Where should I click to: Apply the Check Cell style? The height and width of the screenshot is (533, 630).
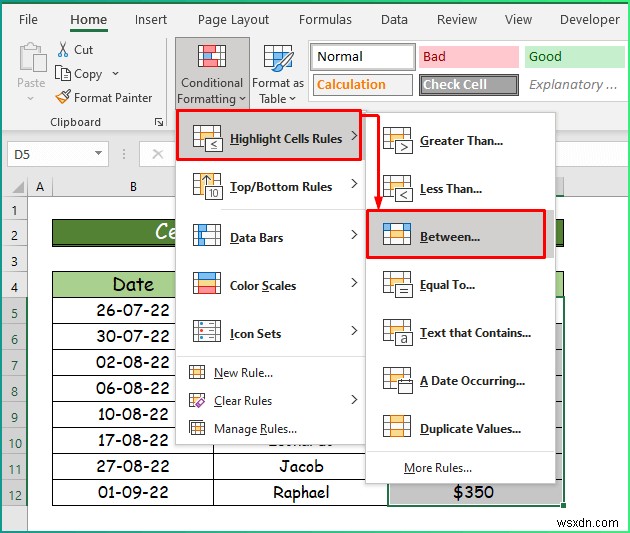point(469,85)
